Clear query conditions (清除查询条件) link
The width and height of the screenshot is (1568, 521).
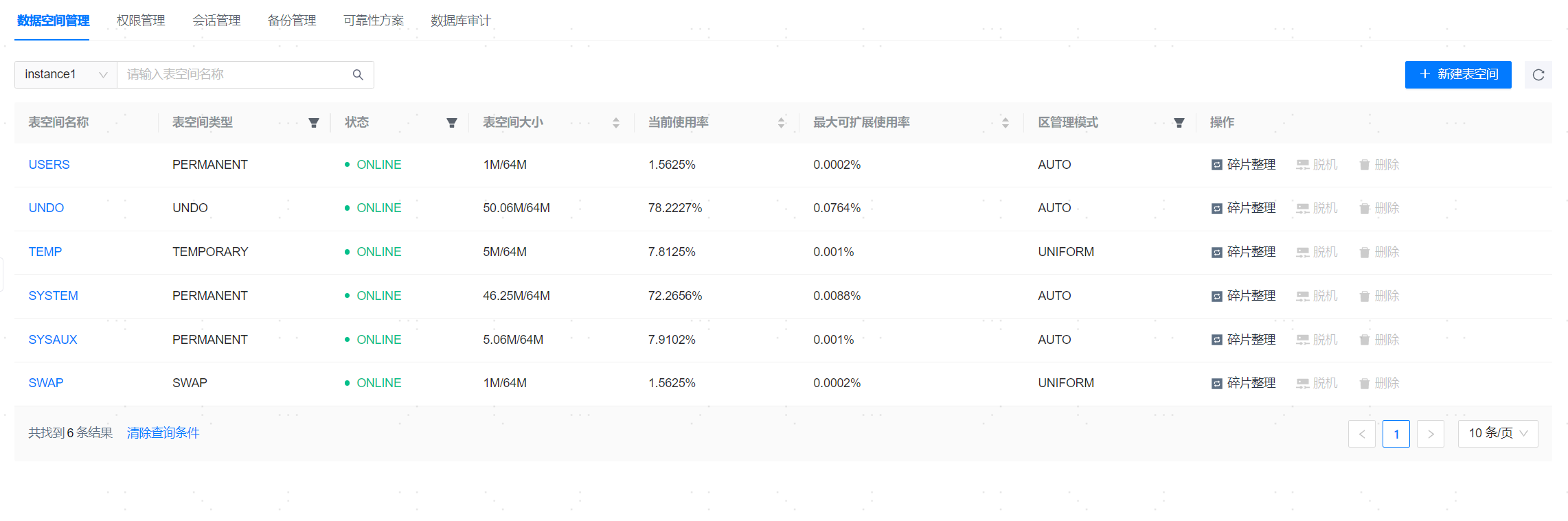(163, 433)
